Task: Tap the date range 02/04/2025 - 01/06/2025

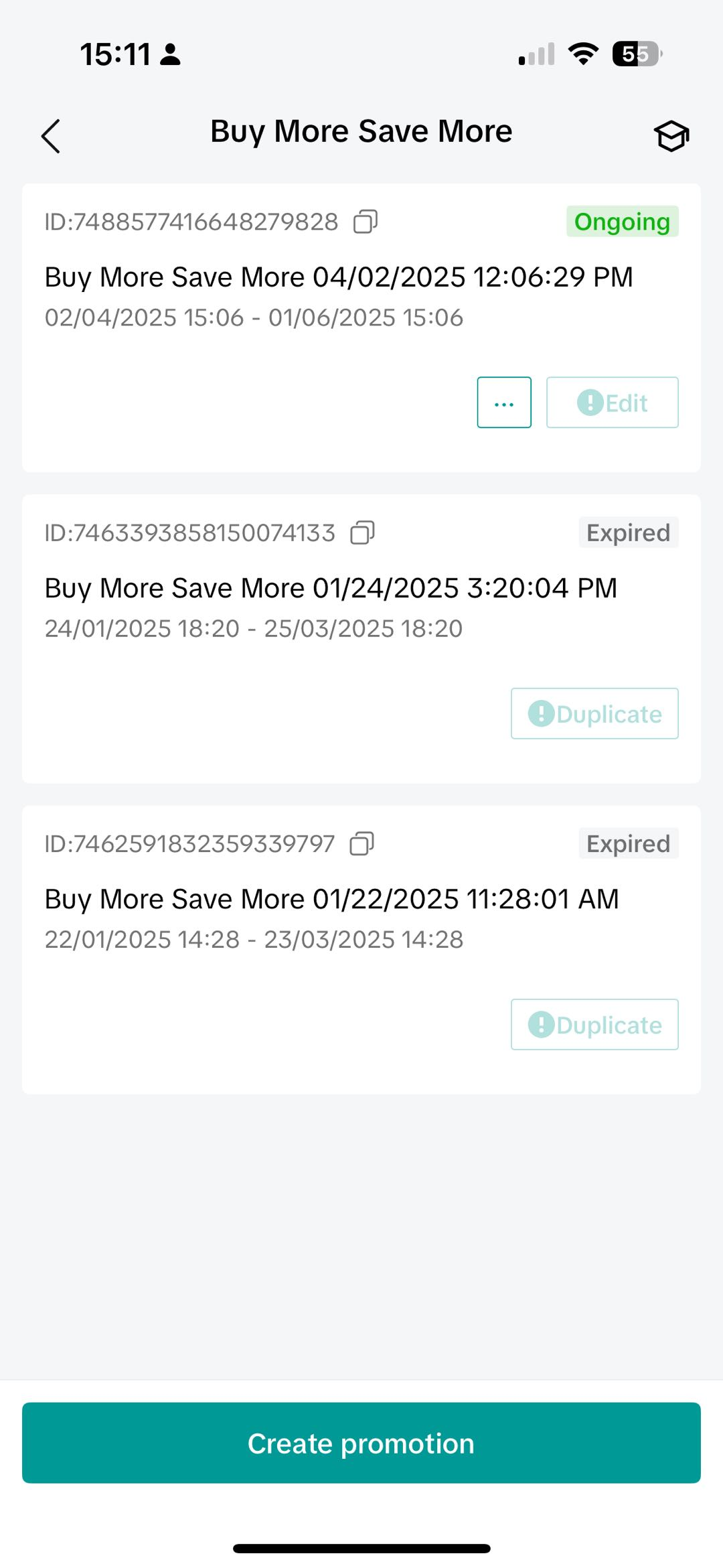Action: (254, 317)
